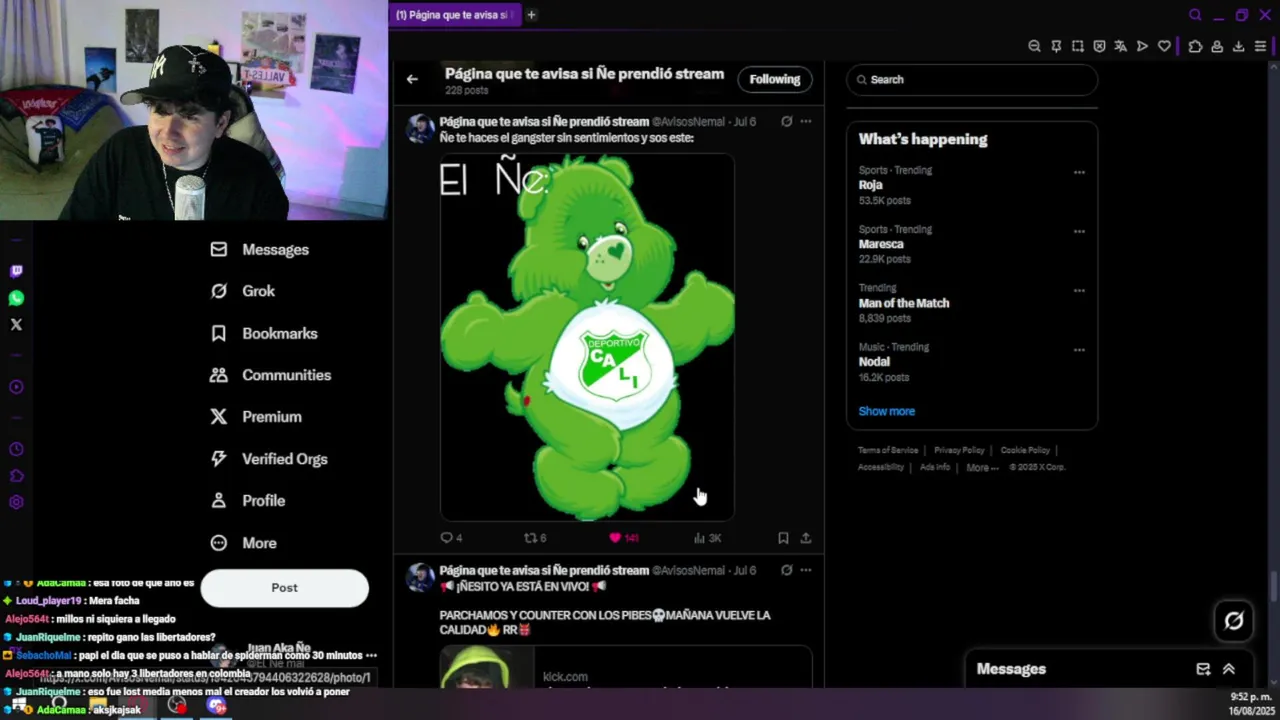This screenshot has width=1280, height=720.
Task: Open the downloads icon in toolbar
Action: (1238, 46)
